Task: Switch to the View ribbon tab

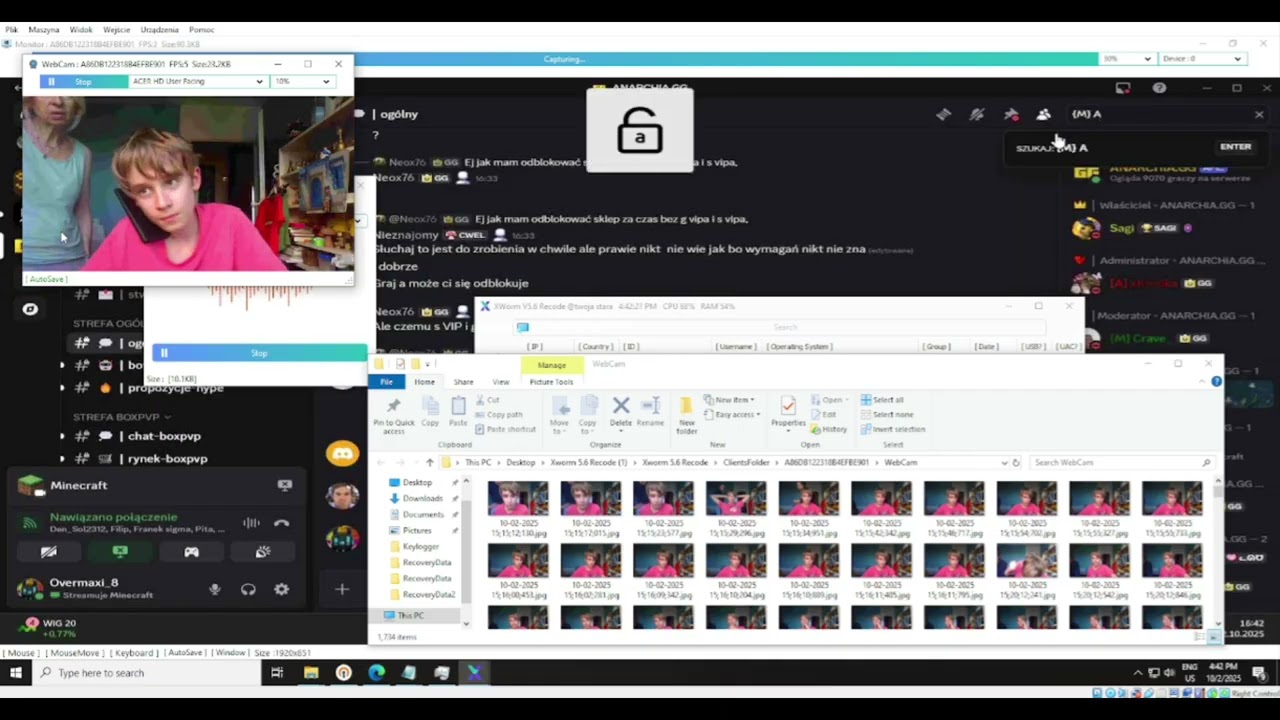Action: (500, 382)
